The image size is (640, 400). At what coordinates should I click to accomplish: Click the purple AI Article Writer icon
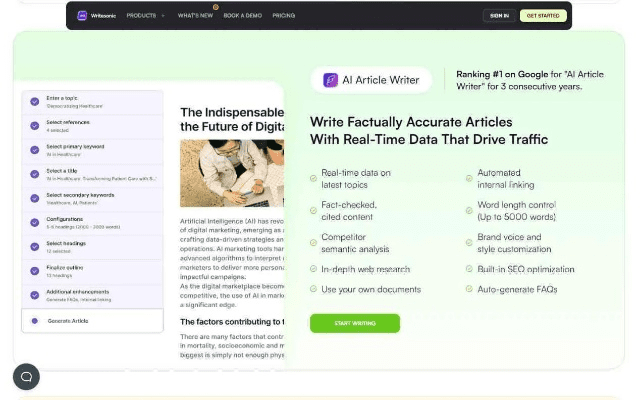pyautogui.click(x=330, y=80)
